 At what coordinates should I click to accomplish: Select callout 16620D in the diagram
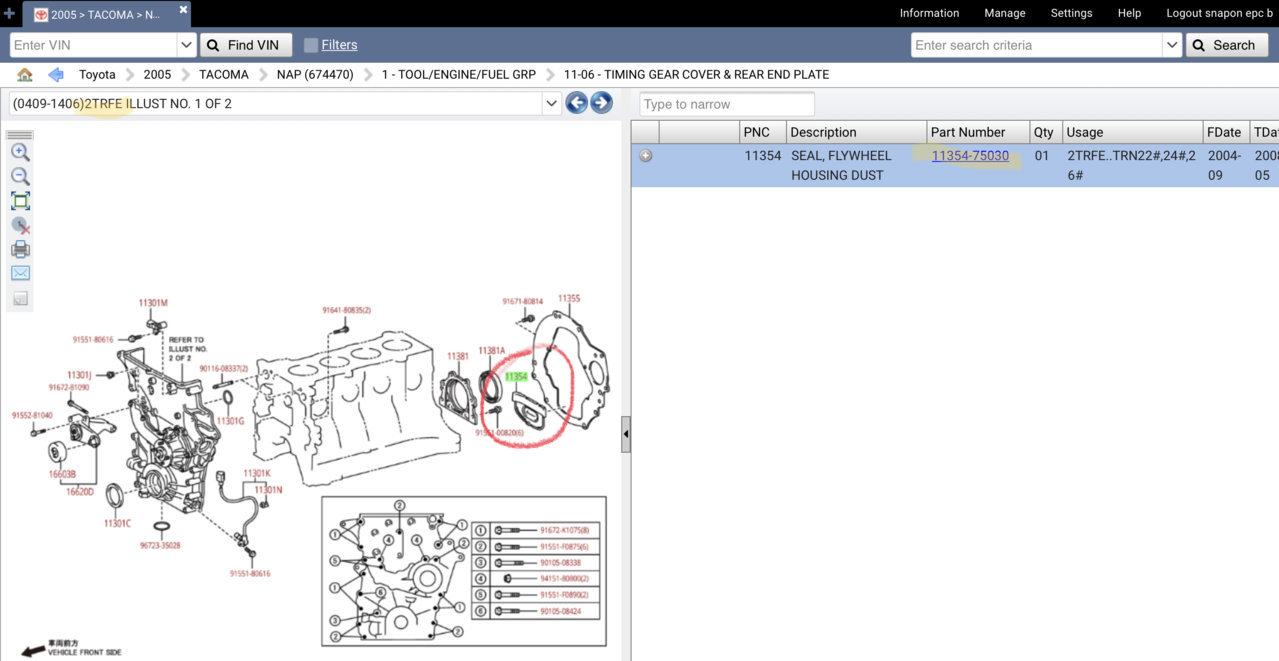click(79, 491)
